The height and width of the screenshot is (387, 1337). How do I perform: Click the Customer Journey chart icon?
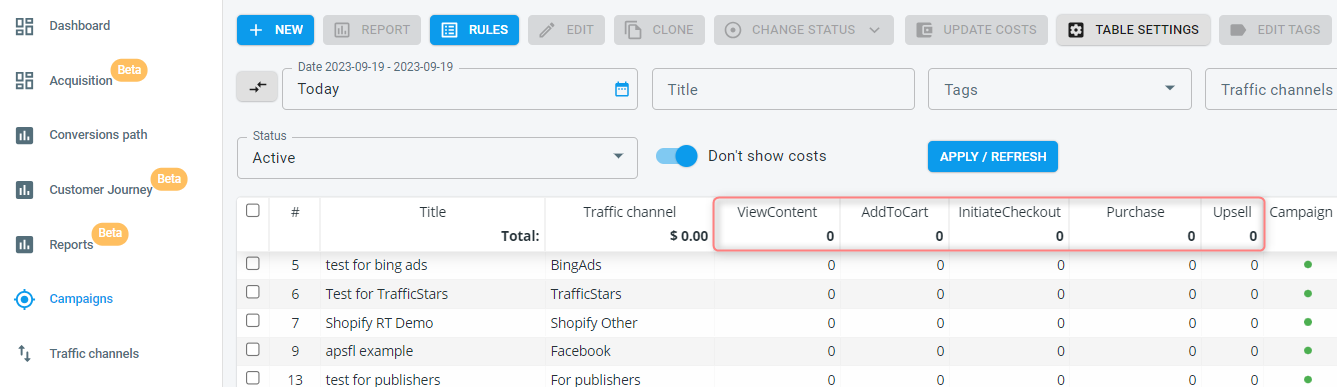(25, 190)
